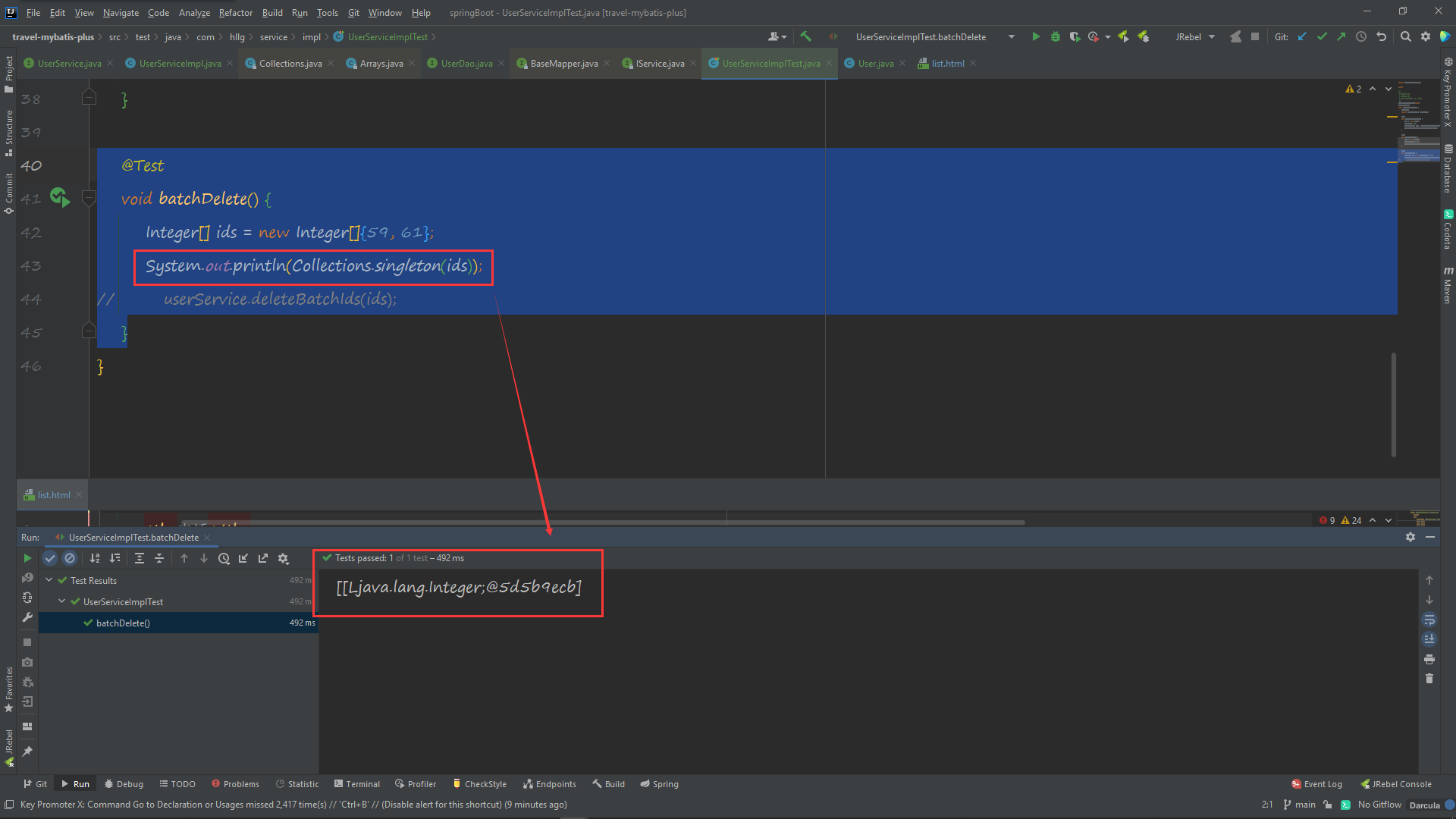Click the Build project hammer icon
Image resolution: width=1456 pixels, height=819 pixels.
805,36
